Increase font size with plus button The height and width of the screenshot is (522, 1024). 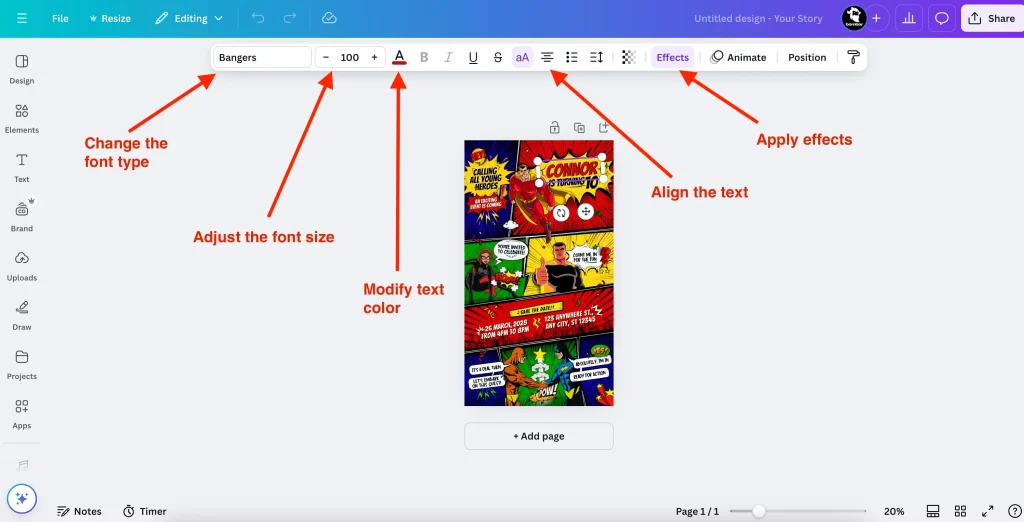374,57
